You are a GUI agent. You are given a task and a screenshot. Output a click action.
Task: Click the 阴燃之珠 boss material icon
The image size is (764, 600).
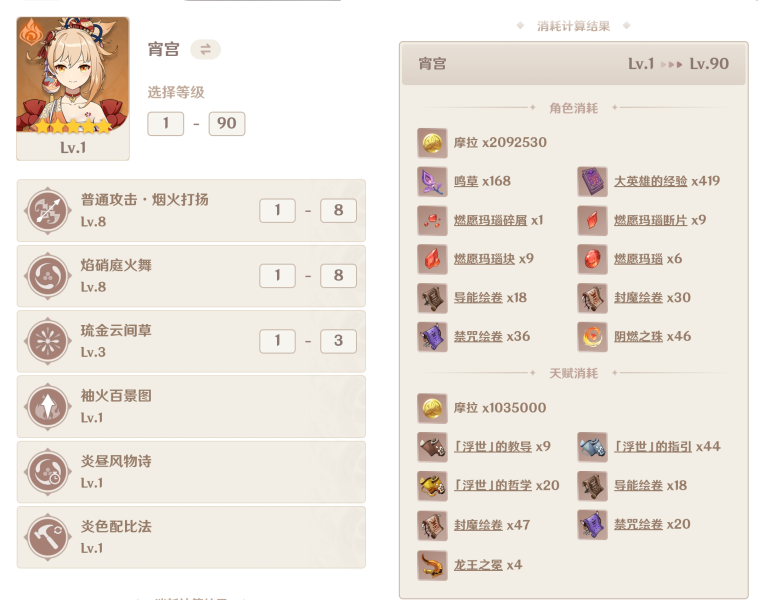[592, 337]
